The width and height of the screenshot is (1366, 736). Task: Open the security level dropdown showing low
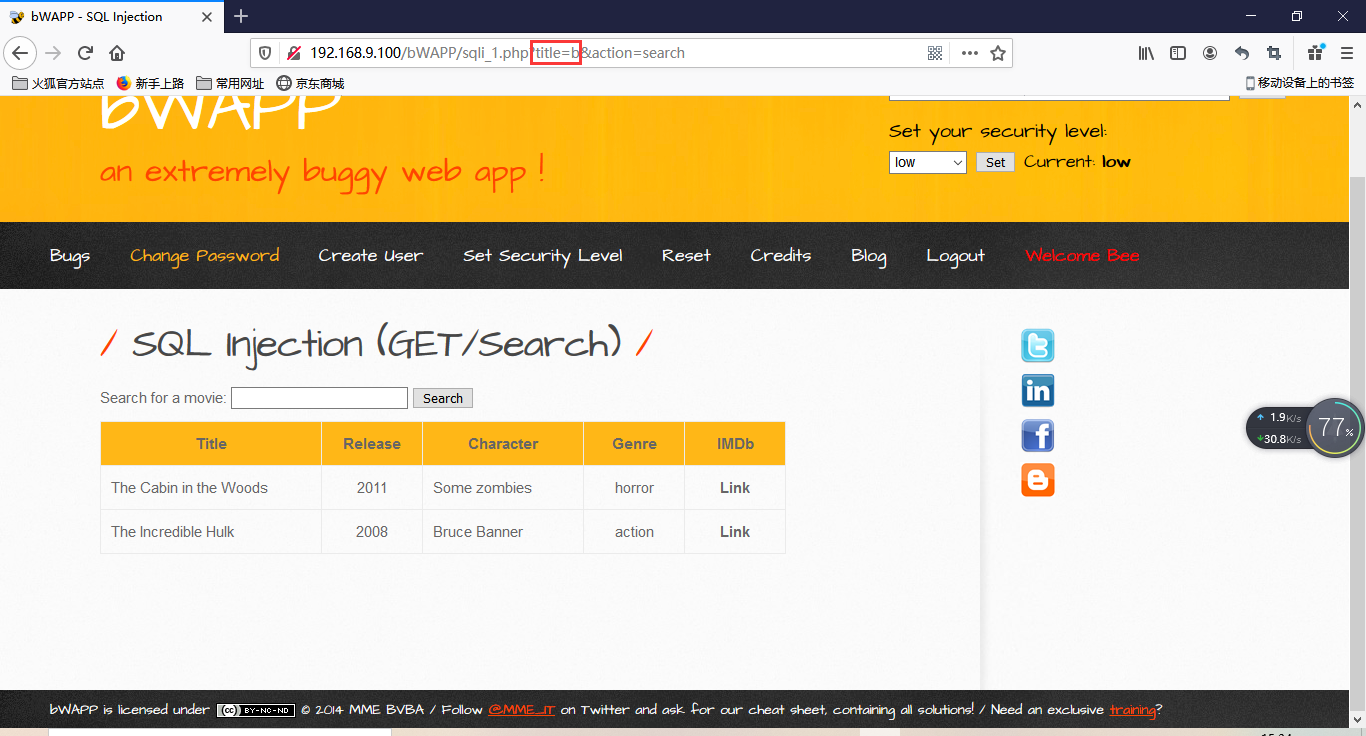click(x=927, y=161)
